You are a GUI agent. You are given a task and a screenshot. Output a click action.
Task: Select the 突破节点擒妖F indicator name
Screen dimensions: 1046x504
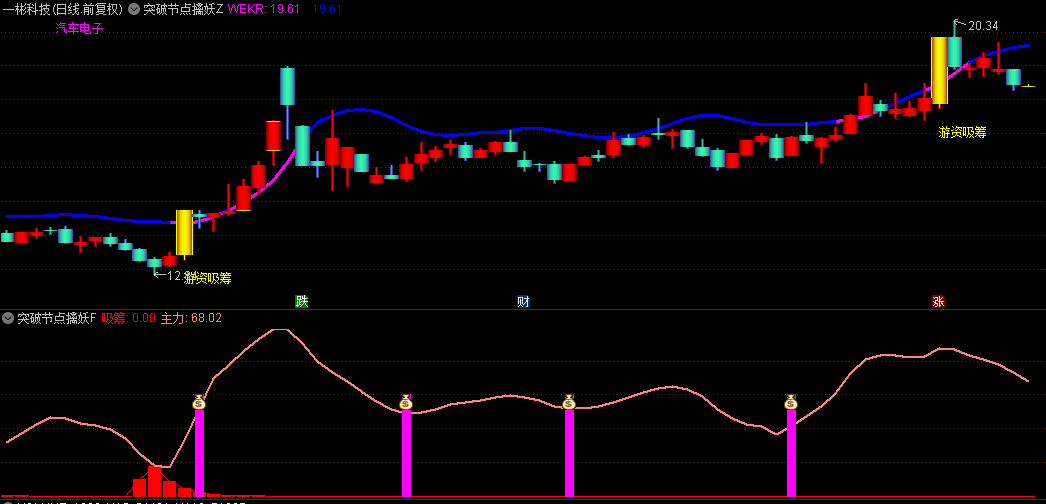[x=57, y=318]
